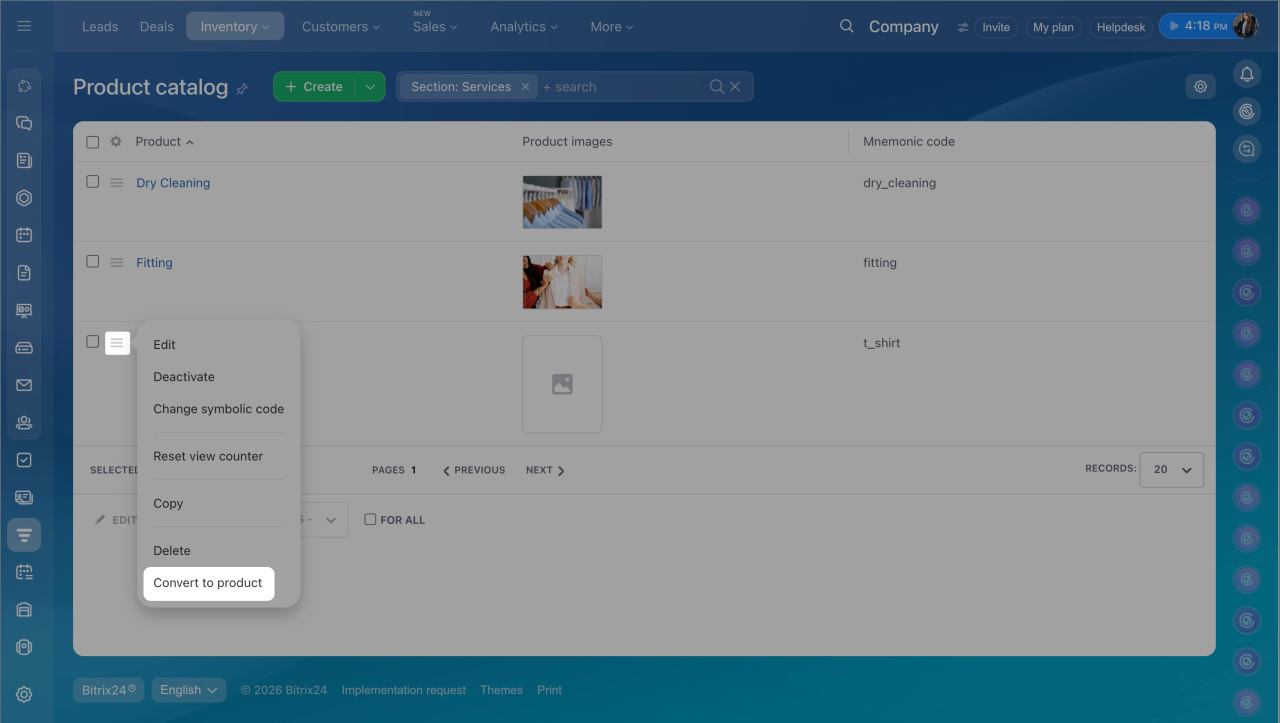This screenshot has height=723, width=1280.
Task: Click the Fitting product image thumbnail
Action: [x=562, y=282]
